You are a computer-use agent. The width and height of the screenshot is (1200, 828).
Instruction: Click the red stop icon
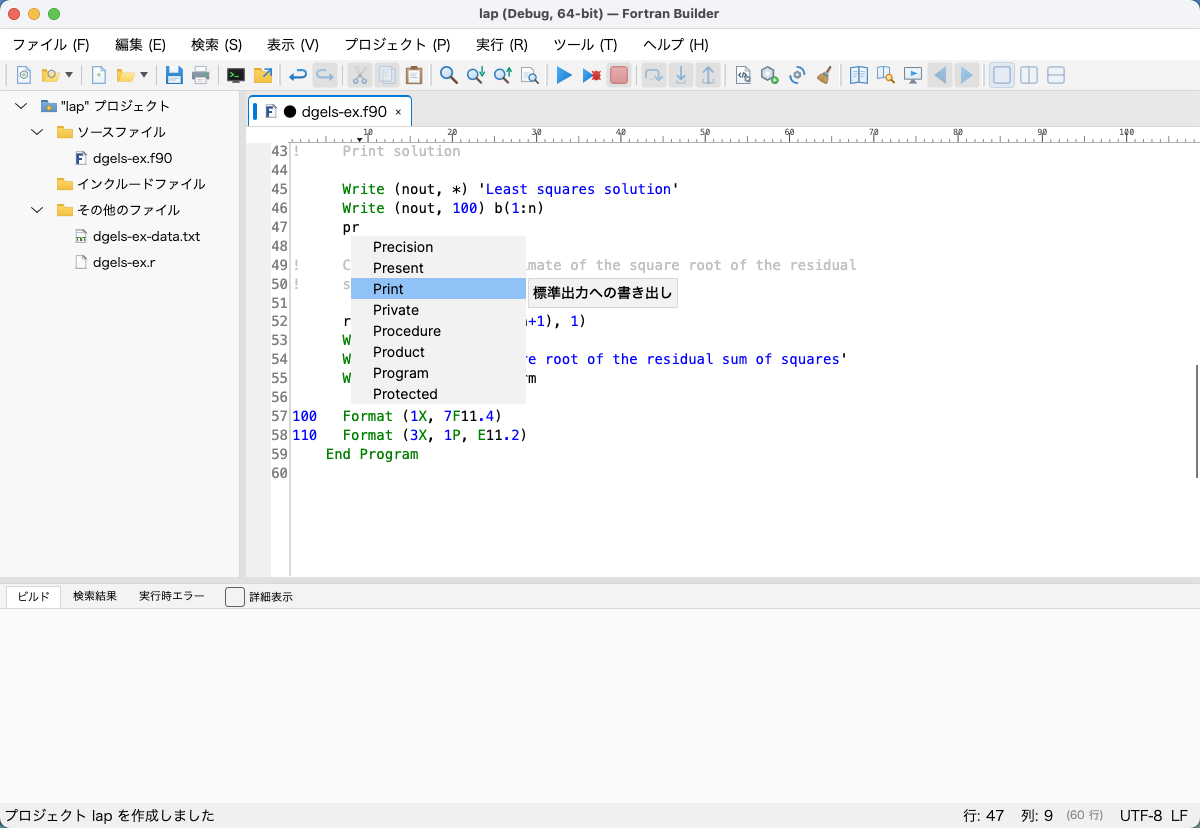click(619, 75)
